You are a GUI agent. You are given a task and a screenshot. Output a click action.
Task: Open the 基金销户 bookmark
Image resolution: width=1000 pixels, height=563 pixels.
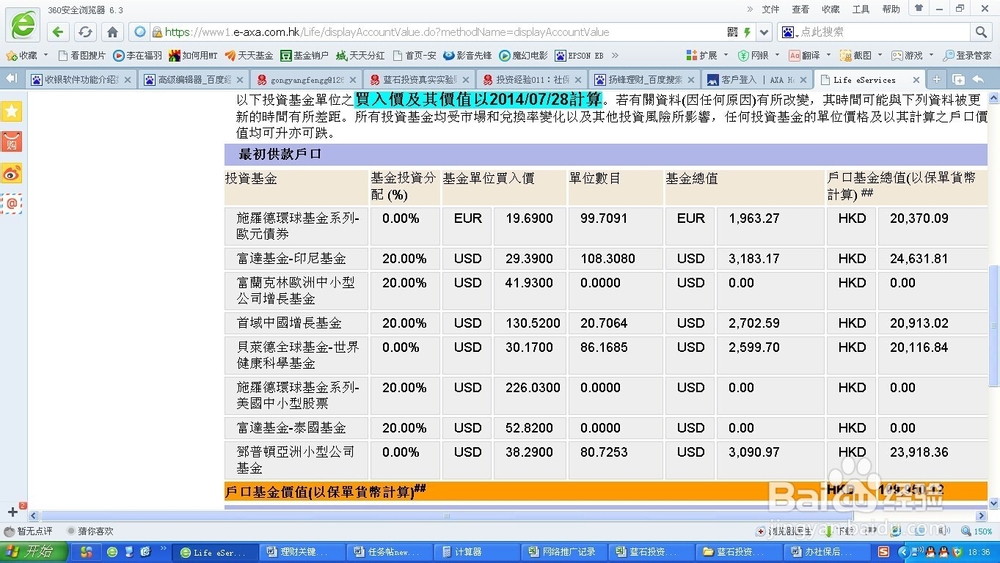304,55
